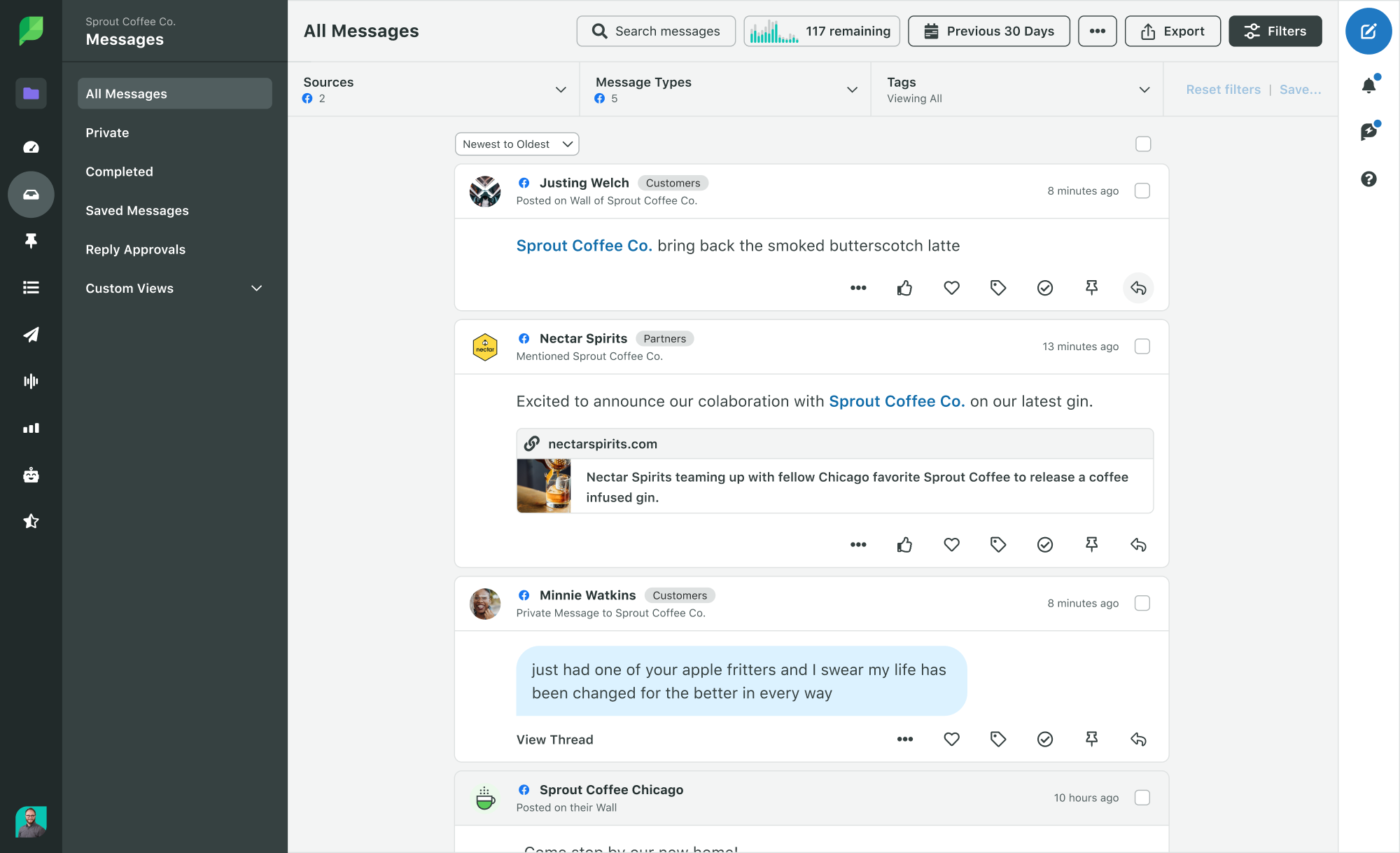Click Reset filters link
1400x853 pixels.
1223,90
